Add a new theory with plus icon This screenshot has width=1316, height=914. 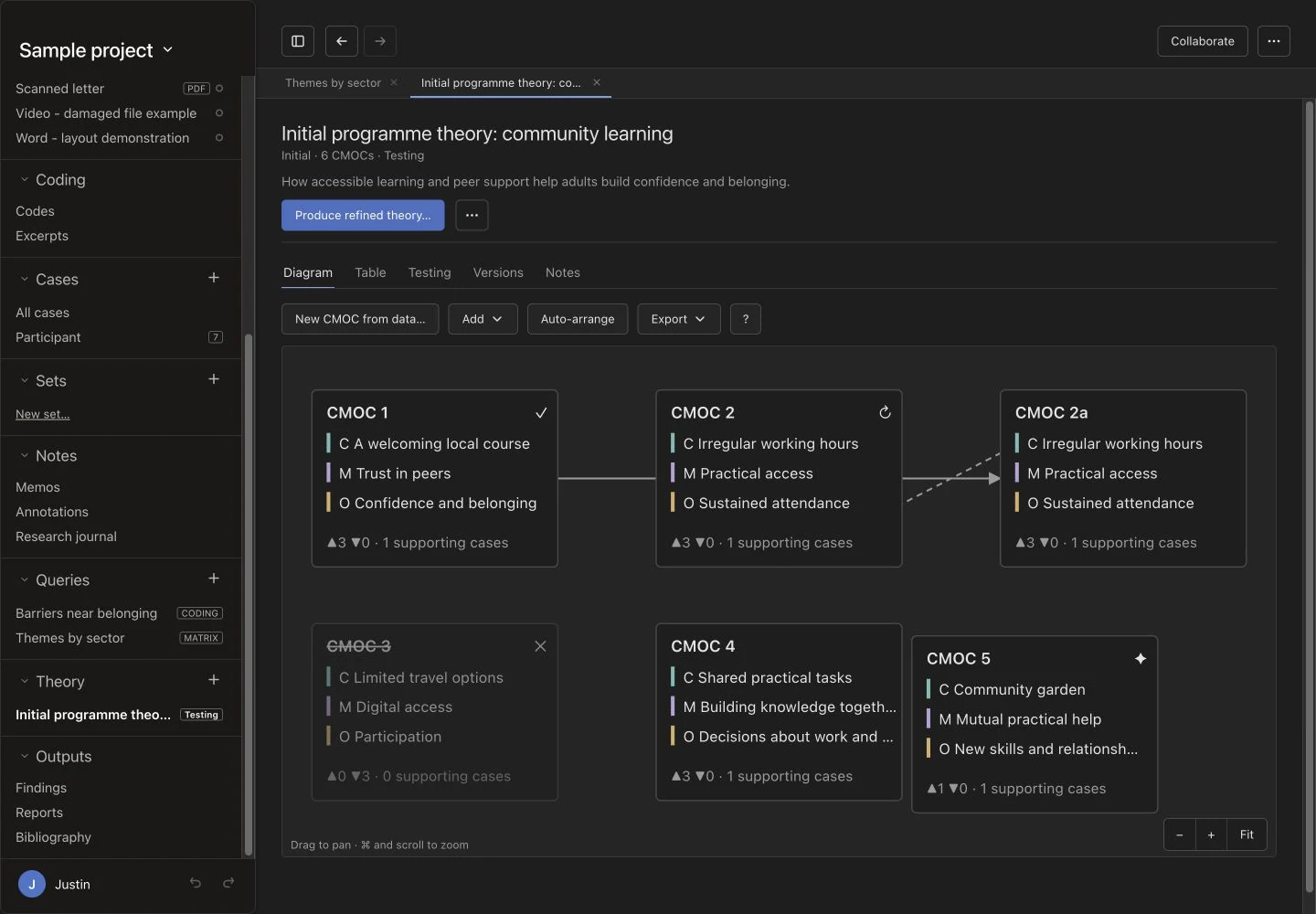point(214,680)
